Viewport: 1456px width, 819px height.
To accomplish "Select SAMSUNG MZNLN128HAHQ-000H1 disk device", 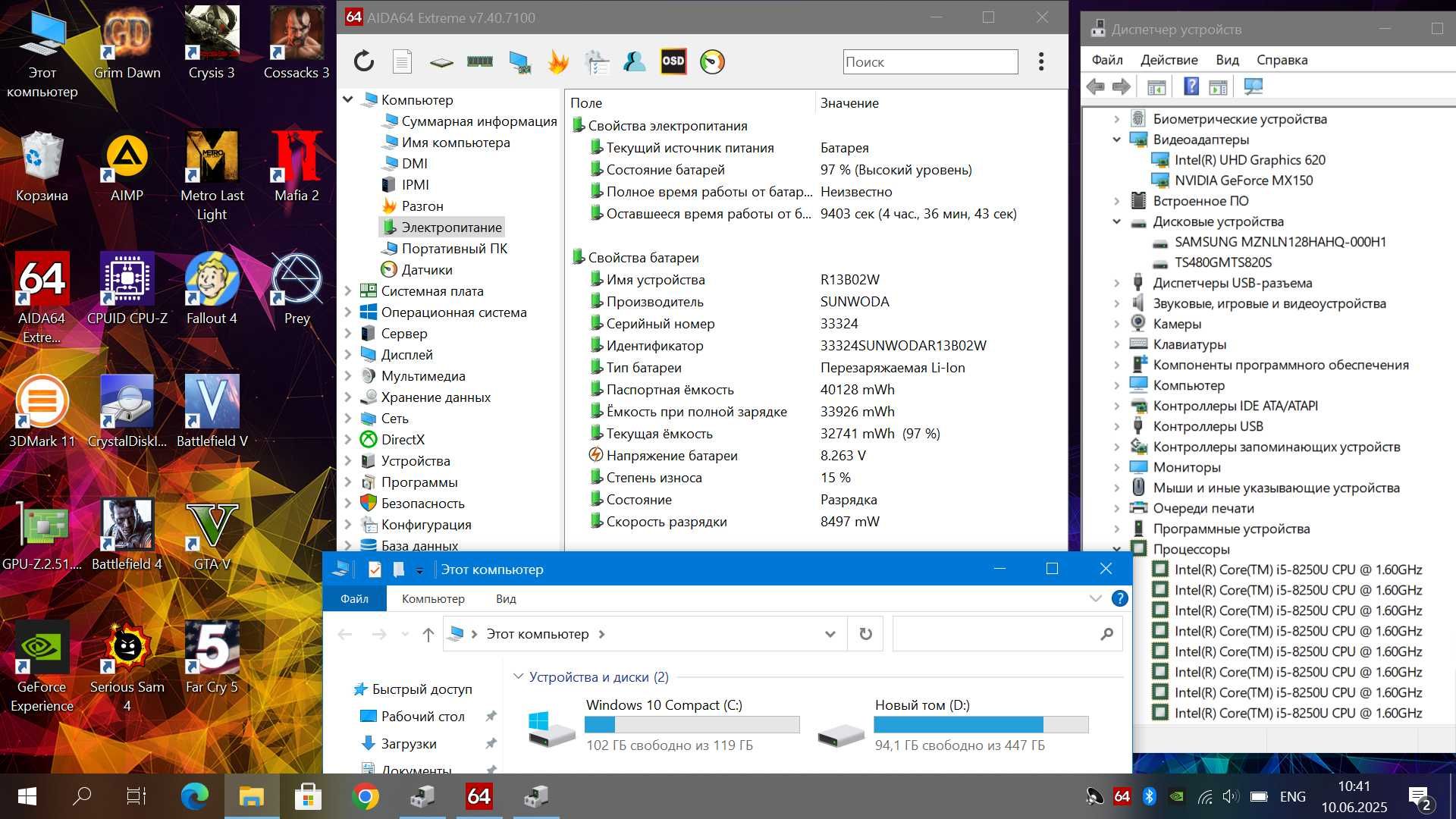I will click(x=1280, y=242).
